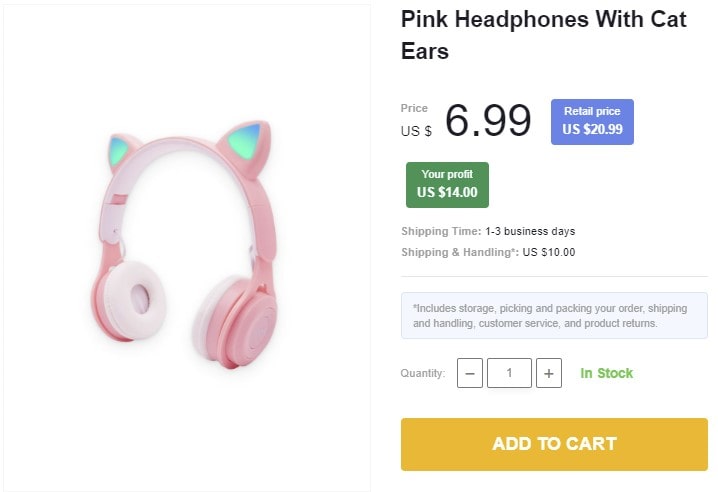Click the storage and handling info note box
Image resolution: width=718 pixels, height=492 pixels.
click(554, 316)
